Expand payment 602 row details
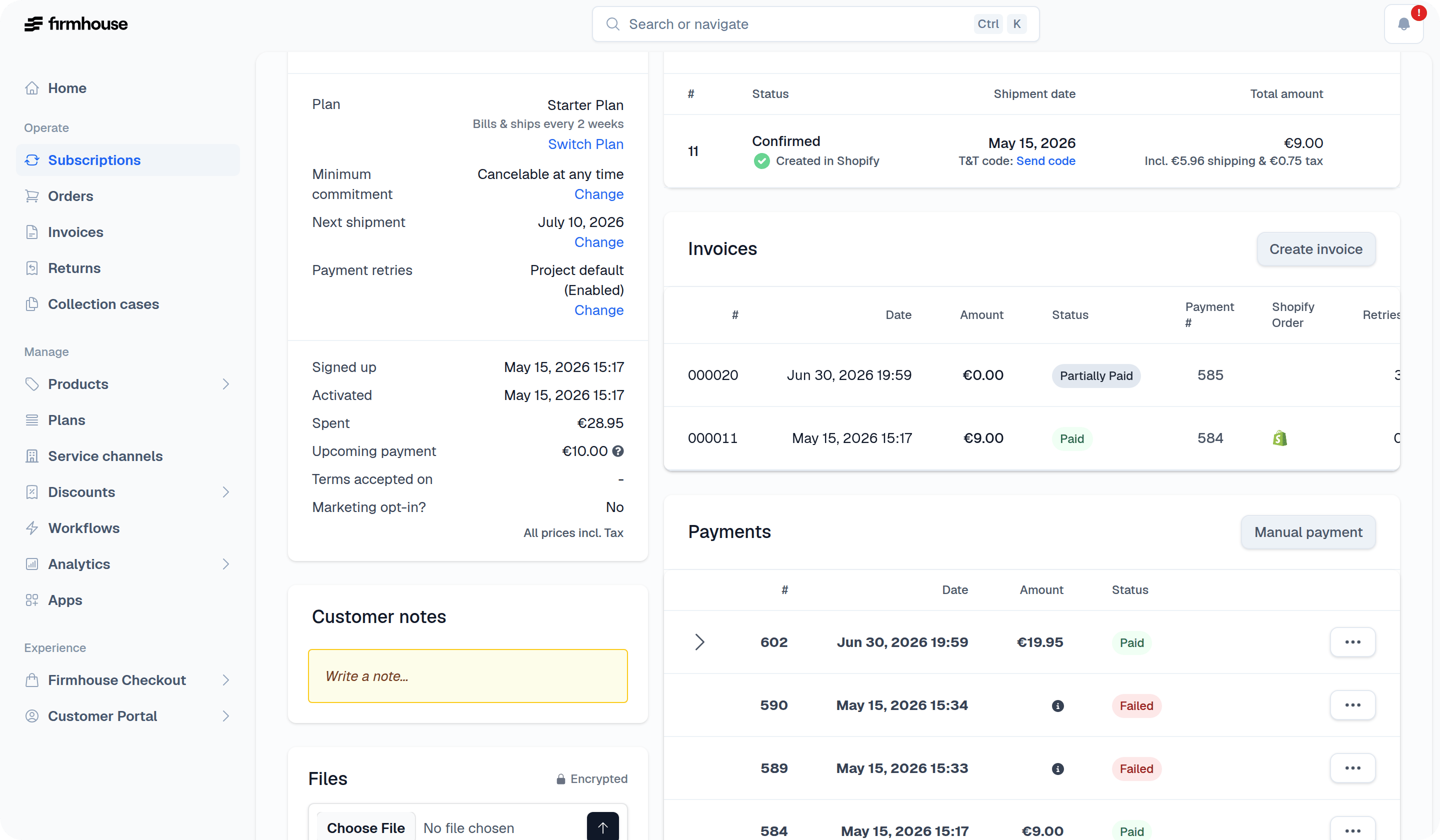Screen dimensions: 1440x840 click(x=699, y=642)
